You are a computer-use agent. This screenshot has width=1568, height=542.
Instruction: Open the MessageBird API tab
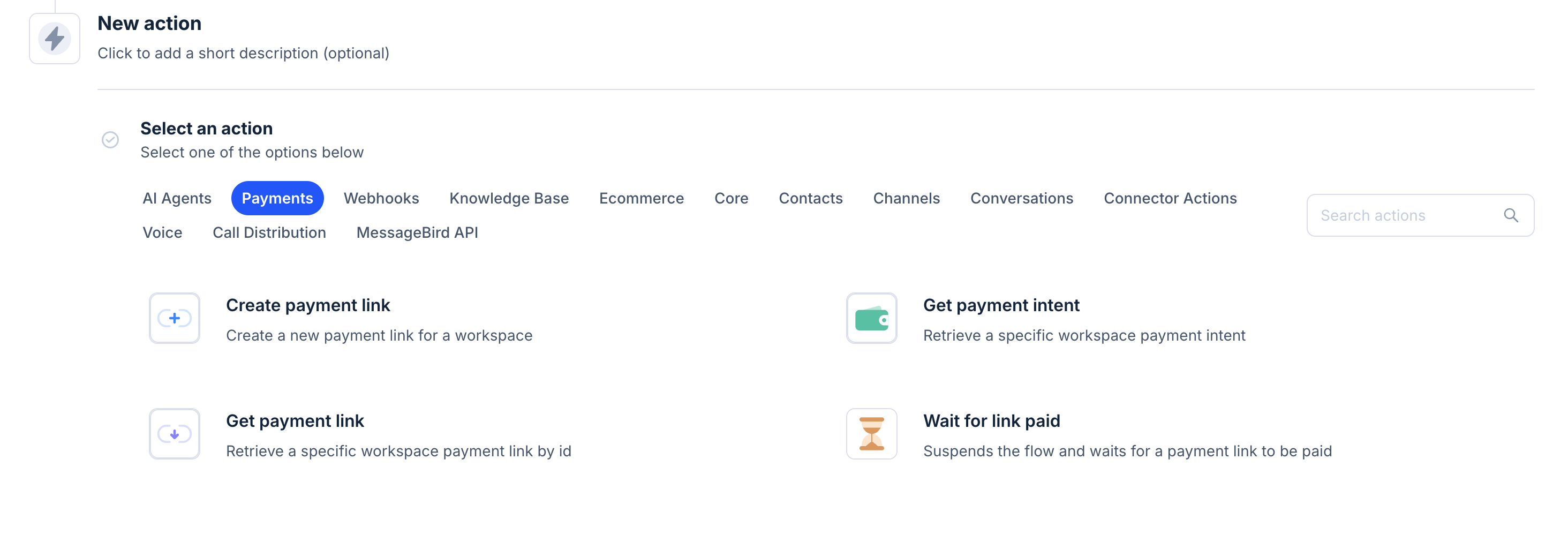pyautogui.click(x=417, y=232)
